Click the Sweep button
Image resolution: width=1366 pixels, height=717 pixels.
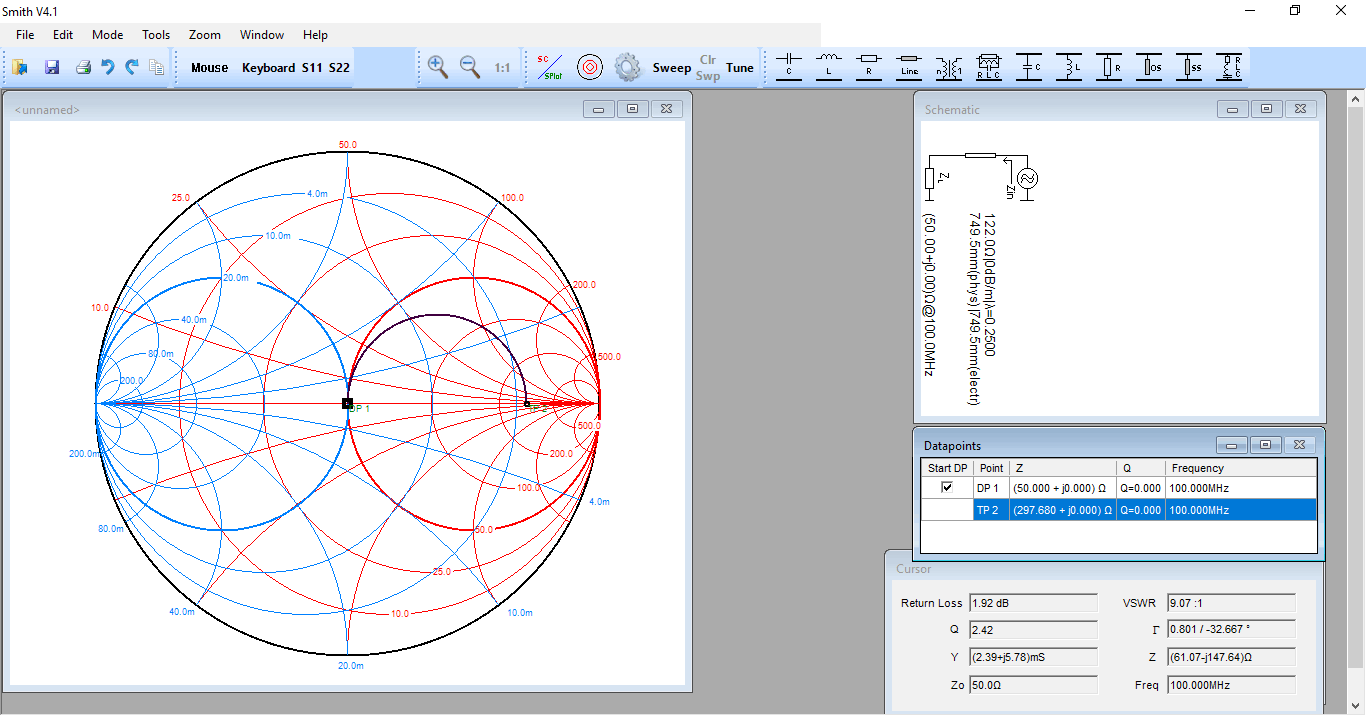[x=672, y=68]
